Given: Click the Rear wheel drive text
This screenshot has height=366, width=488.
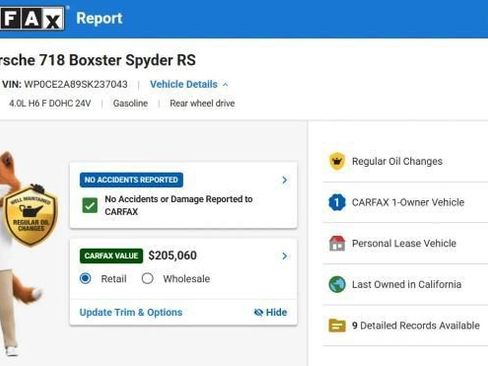Looking at the screenshot, I should point(202,103).
